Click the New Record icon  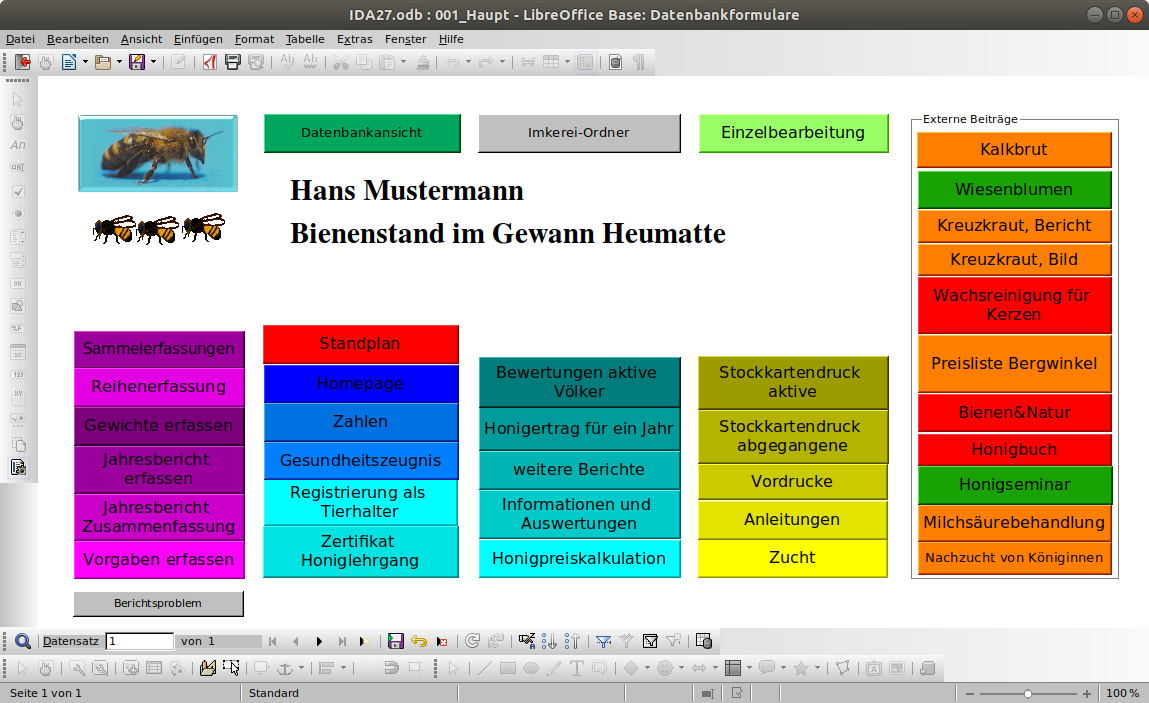click(x=364, y=641)
